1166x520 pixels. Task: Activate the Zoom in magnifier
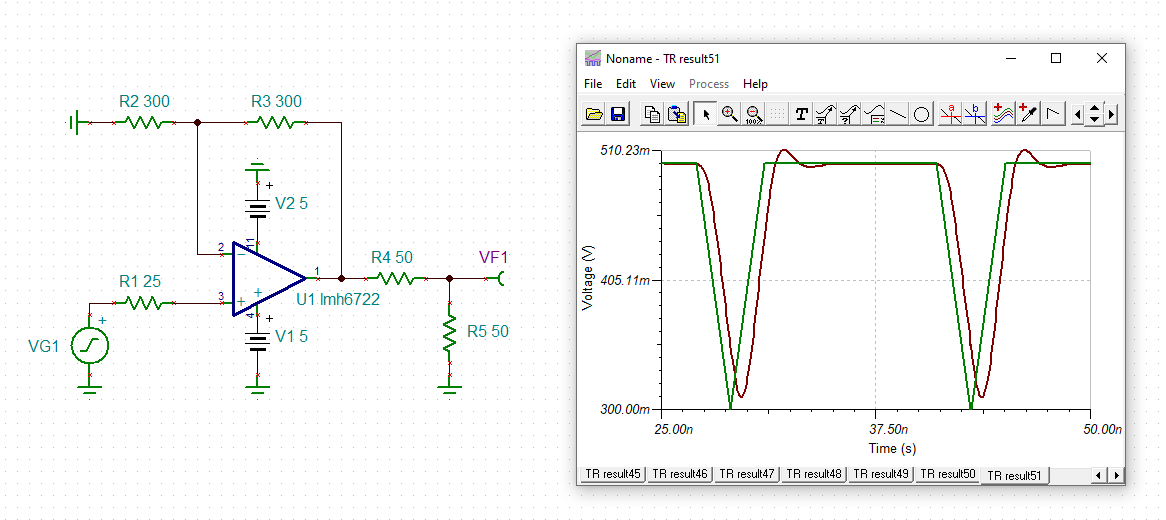click(x=729, y=114)
